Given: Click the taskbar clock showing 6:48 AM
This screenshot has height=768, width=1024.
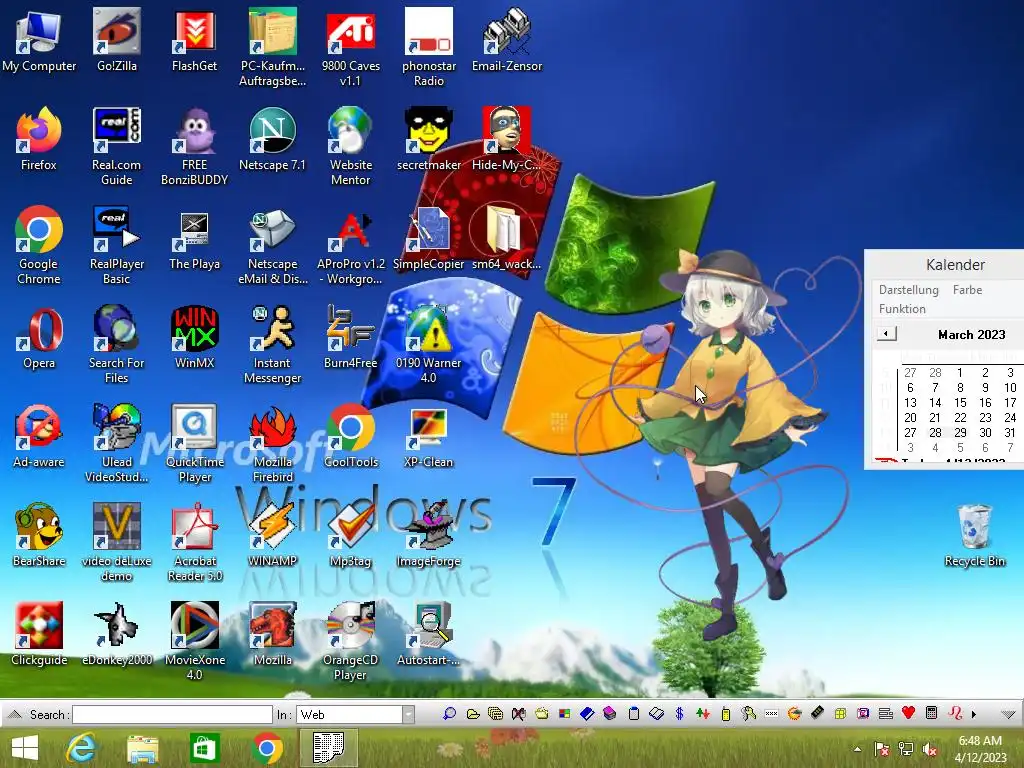Looking at the screenshot, I should tap(980, 749).
